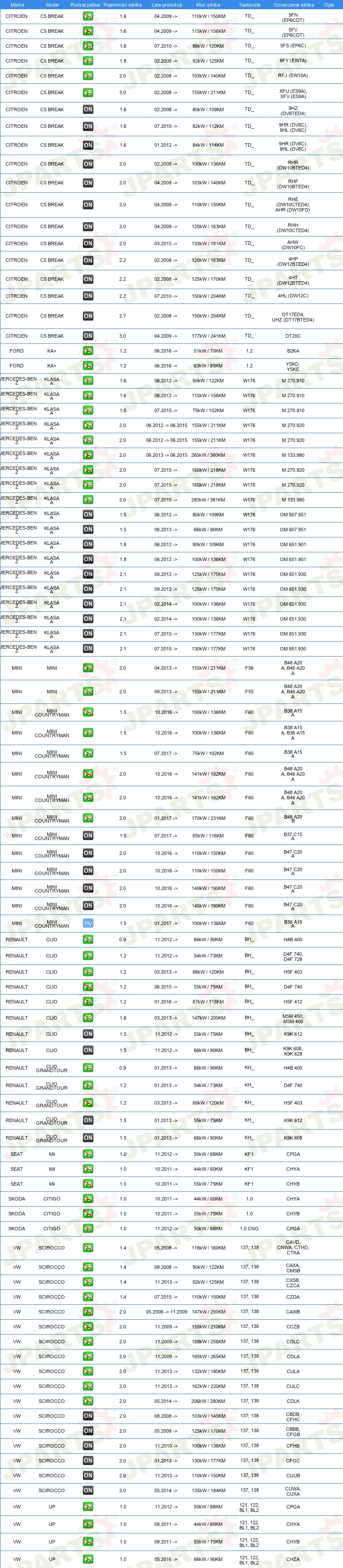343x1568 pixels.
Task: Click the petrol icon in the Scirocco CCZB row
Action: click(88, 1326)
